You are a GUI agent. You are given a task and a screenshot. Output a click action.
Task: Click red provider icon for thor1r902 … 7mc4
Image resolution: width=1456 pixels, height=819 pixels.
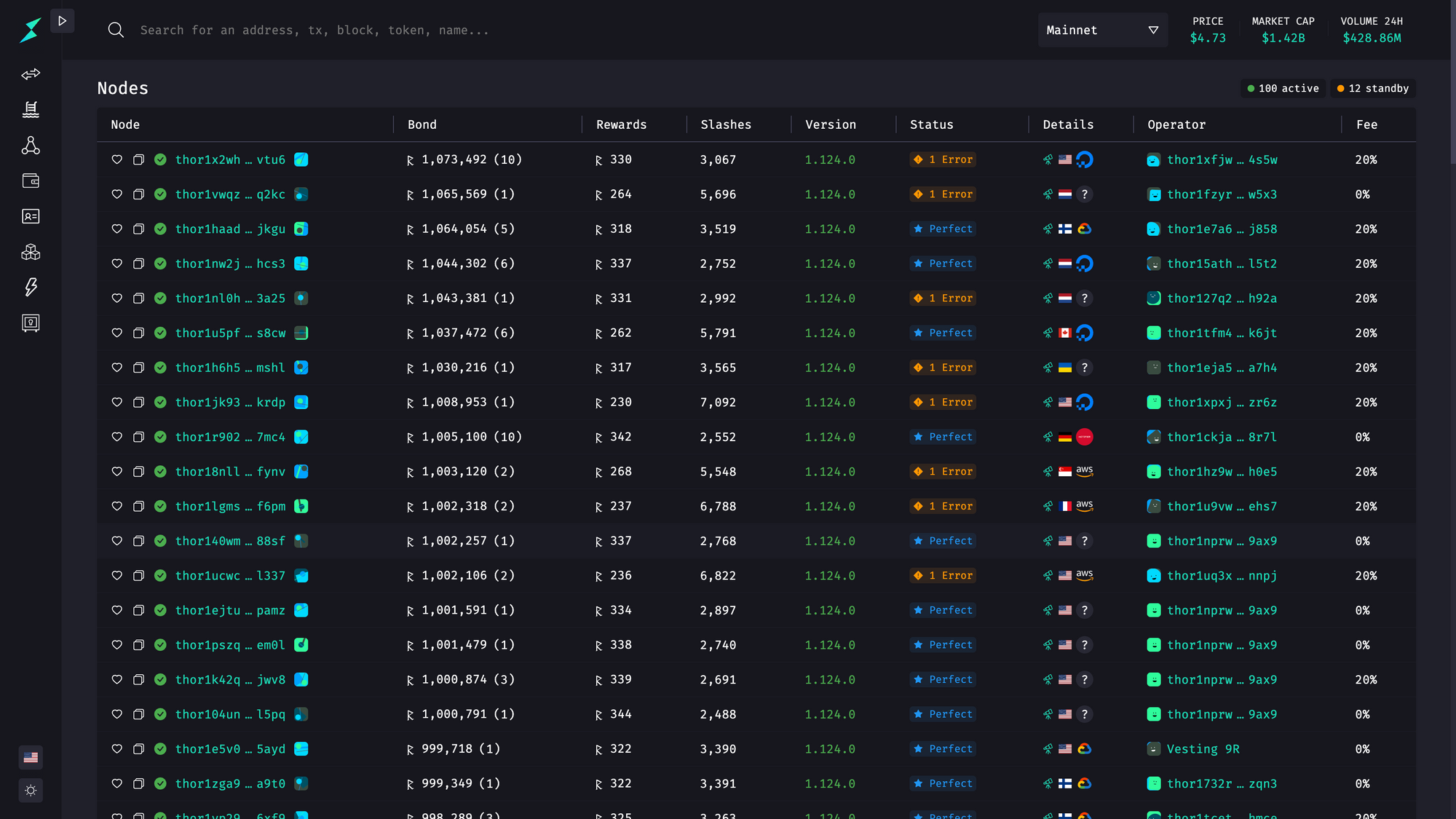point(1084,437)
